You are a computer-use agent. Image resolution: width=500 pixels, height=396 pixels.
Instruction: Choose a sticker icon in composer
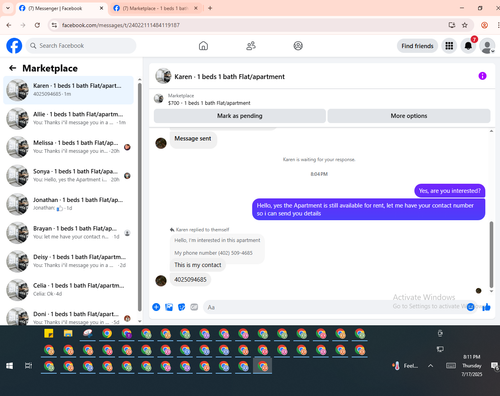pos(182,307)
